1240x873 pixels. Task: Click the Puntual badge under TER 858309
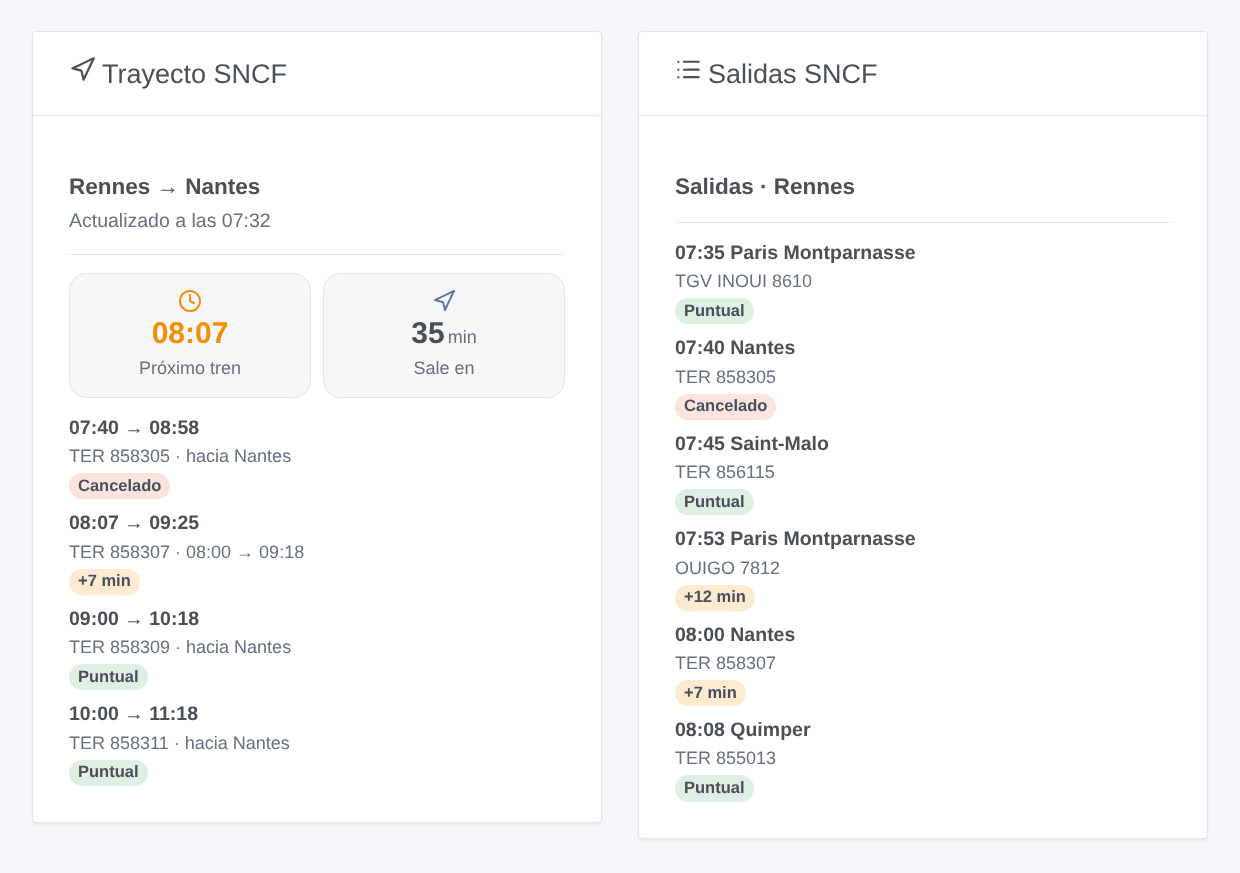pos(108,677)
